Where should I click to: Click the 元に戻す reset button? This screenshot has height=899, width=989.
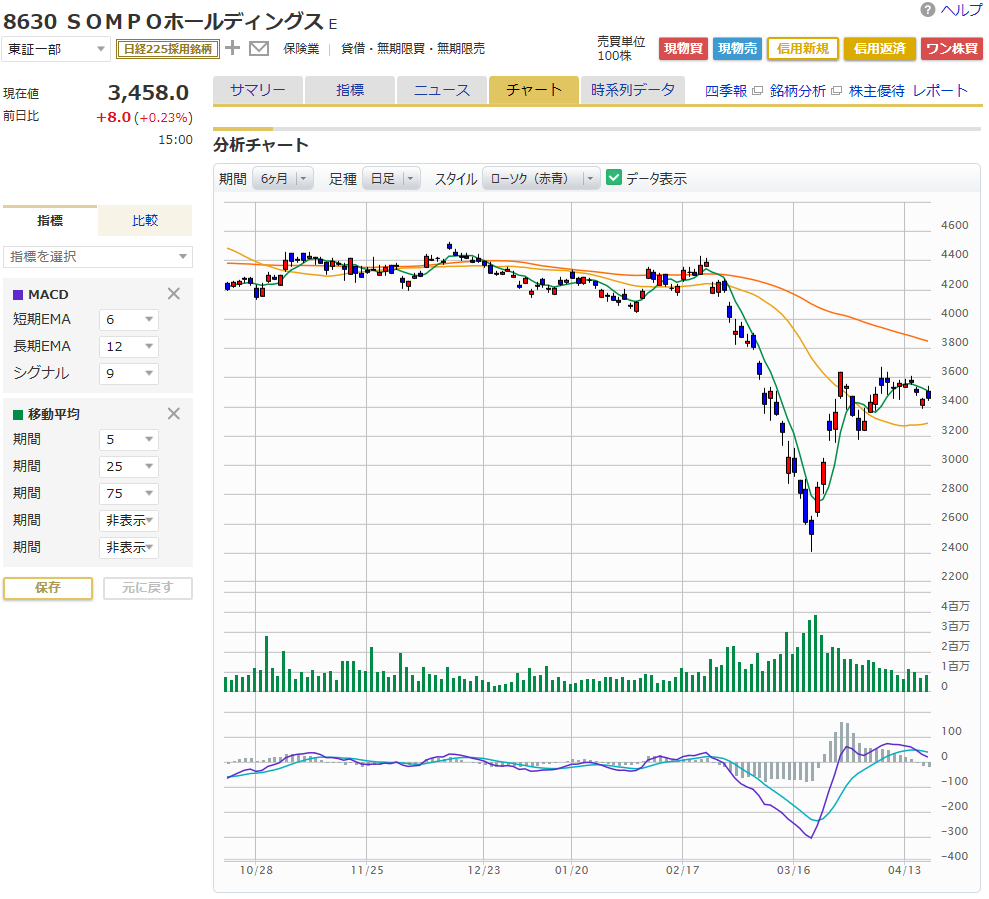148,588
